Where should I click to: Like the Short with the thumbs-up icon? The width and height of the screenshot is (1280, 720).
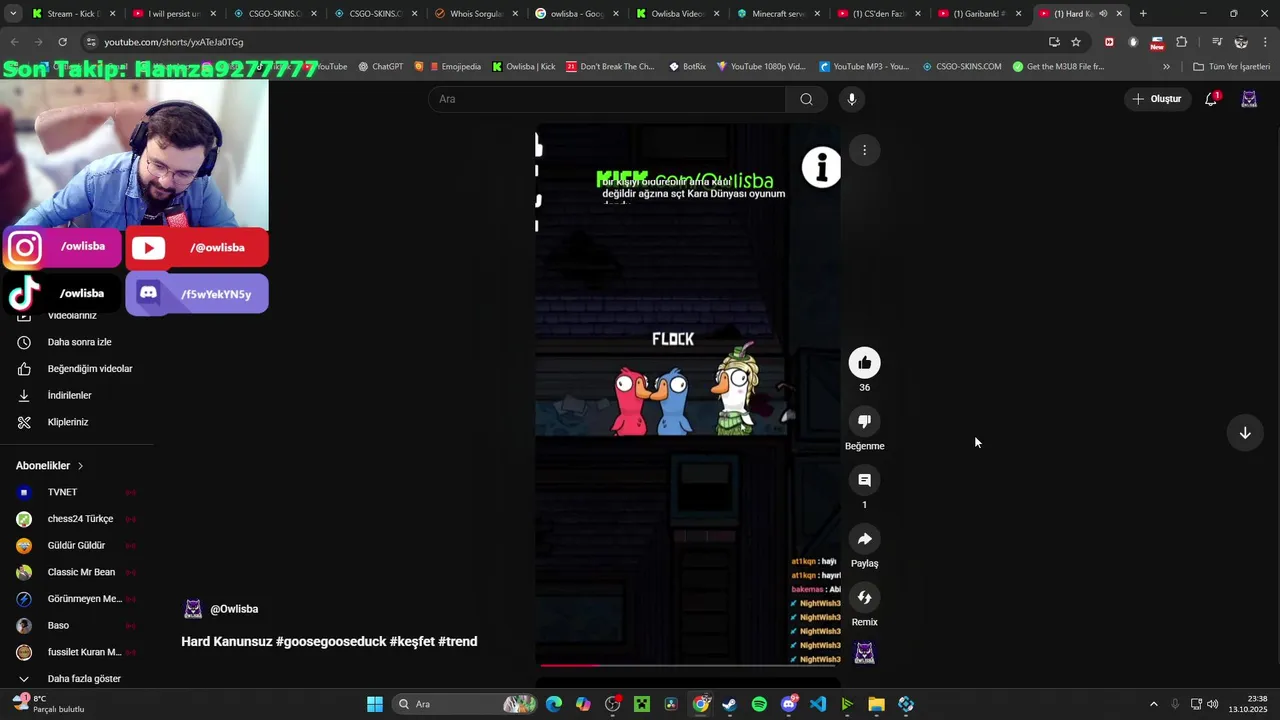(864, 363)
